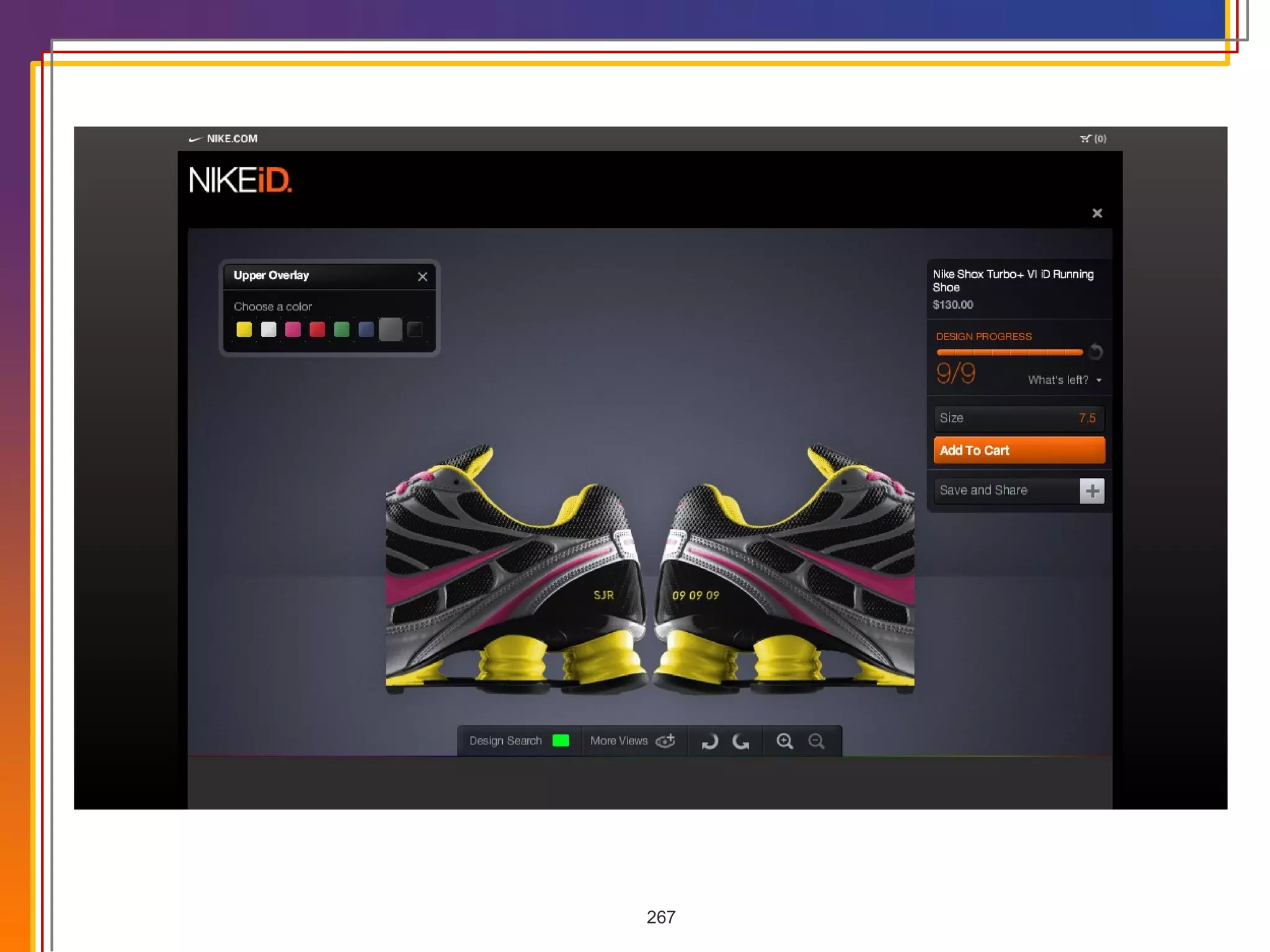
Task: Click the Add To Cart button
Action: 1018,451
